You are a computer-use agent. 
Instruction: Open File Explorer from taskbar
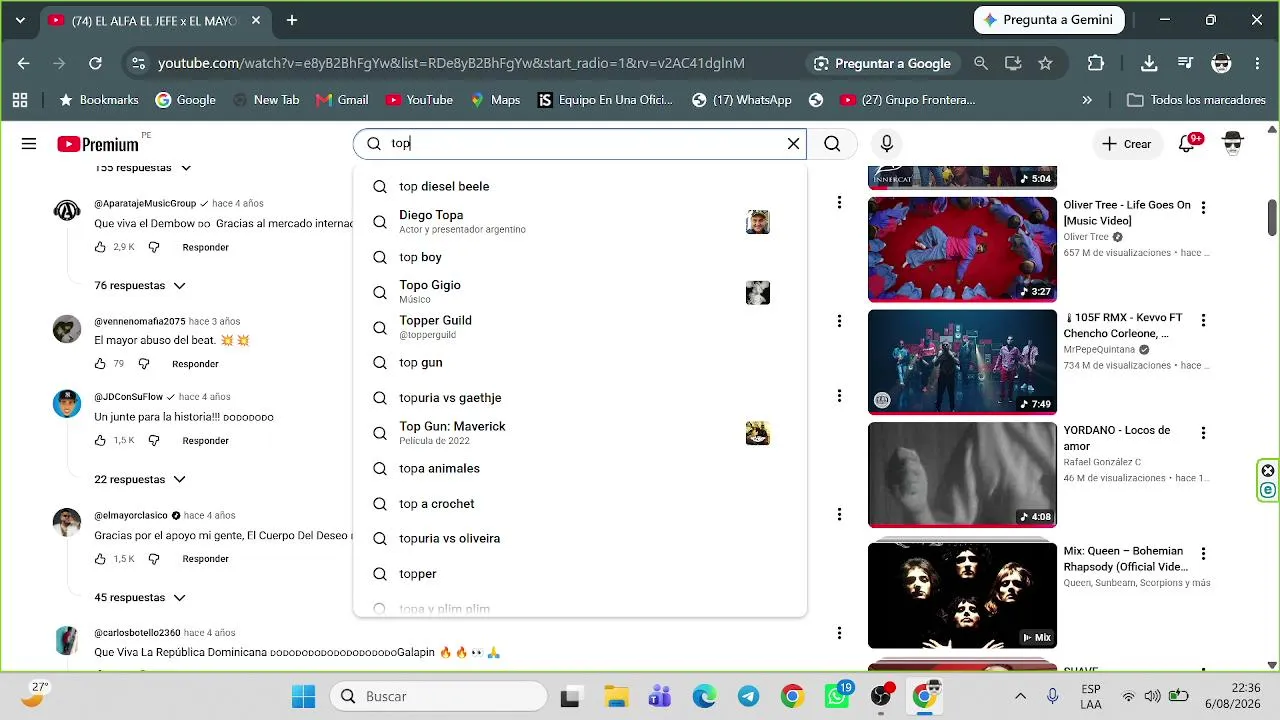point(616,696)
